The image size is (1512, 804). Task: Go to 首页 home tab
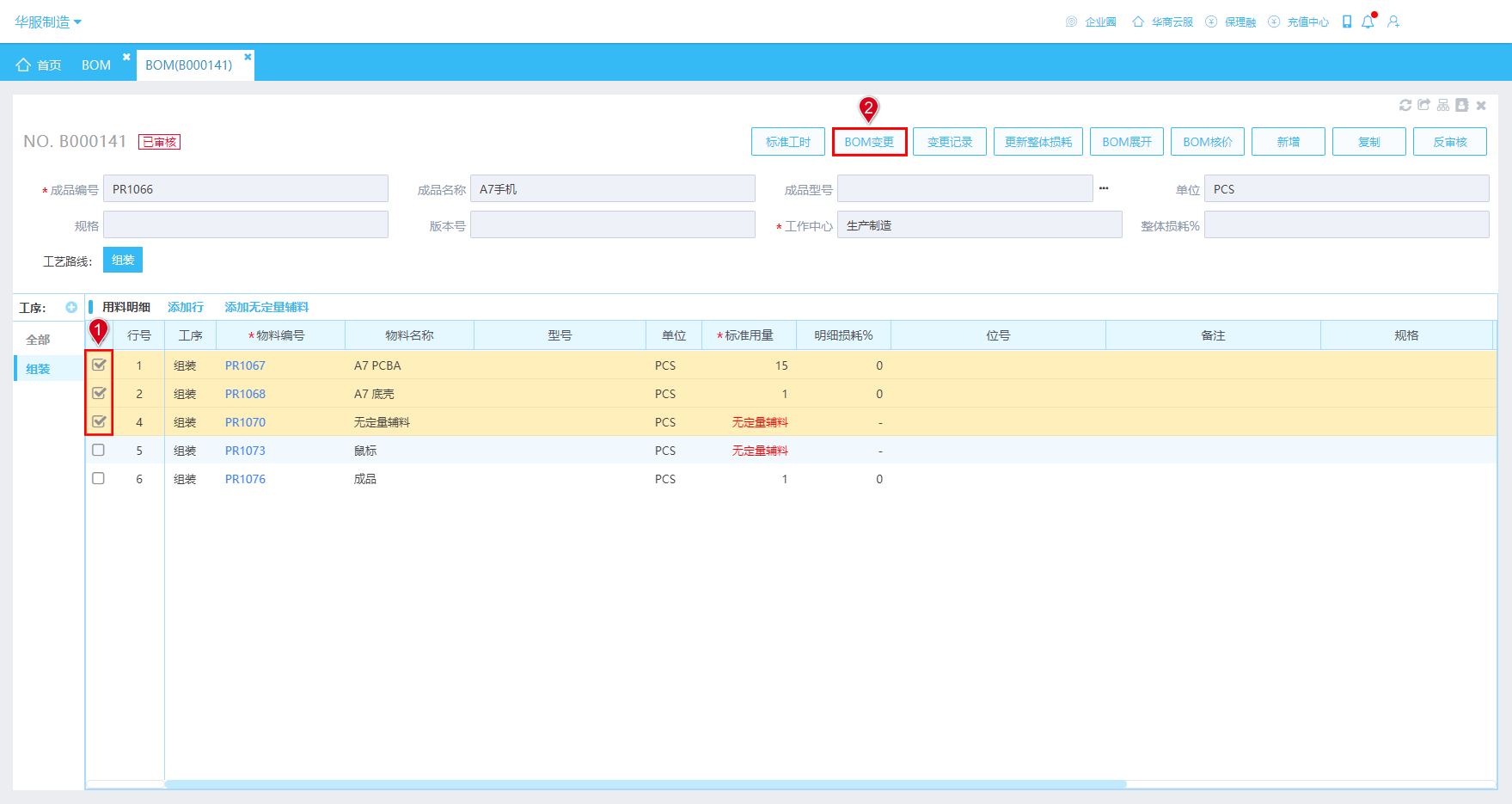pos(39,64)
